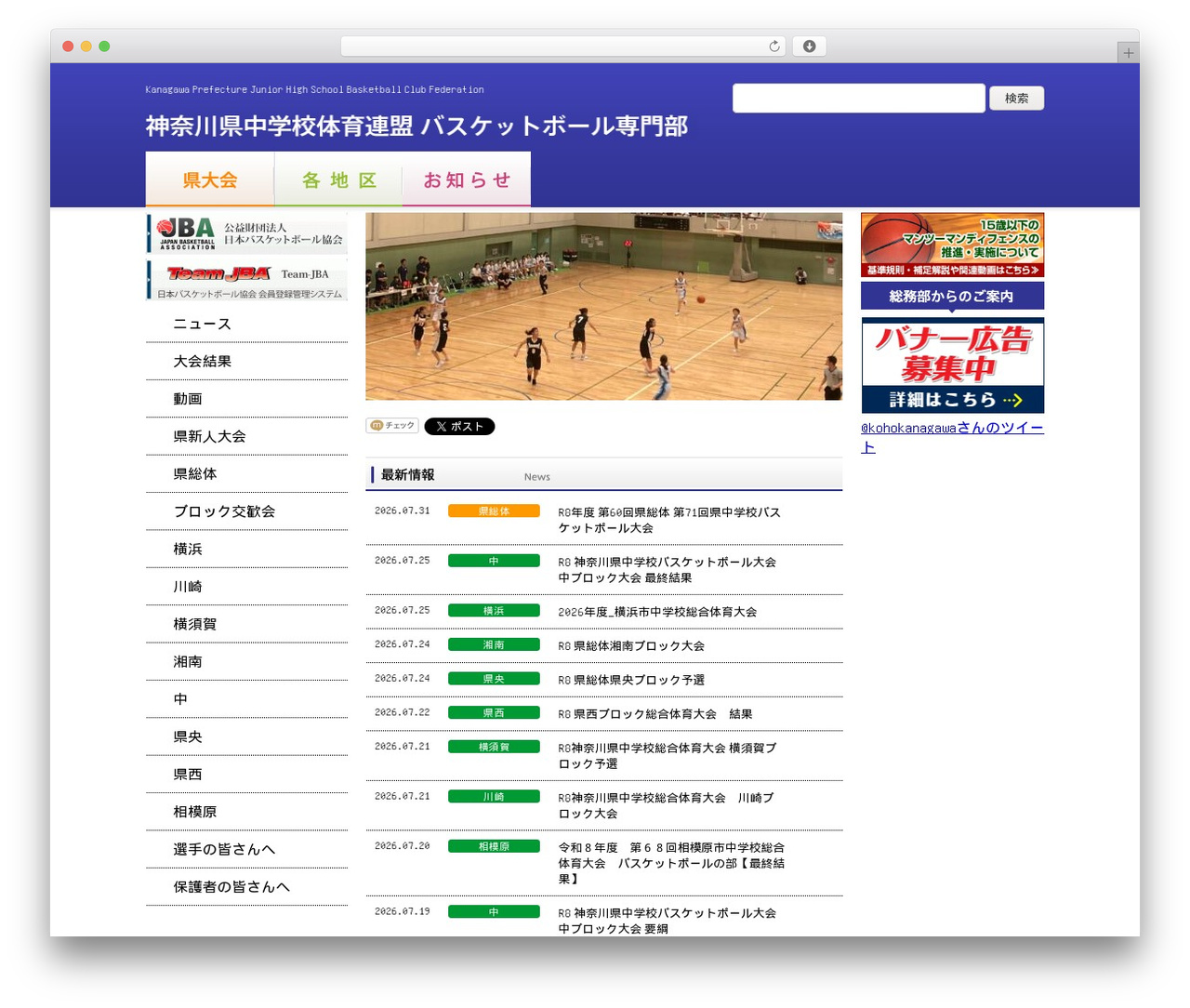Screen dimensions: 1190x1008
Task: Open the R8 県総体湘南ブロック大会 article
Action: click(x=631, y=646)
